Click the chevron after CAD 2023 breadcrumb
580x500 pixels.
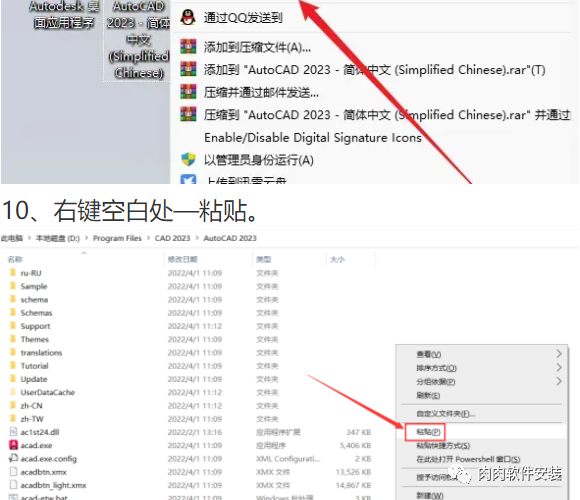point(197,238)
